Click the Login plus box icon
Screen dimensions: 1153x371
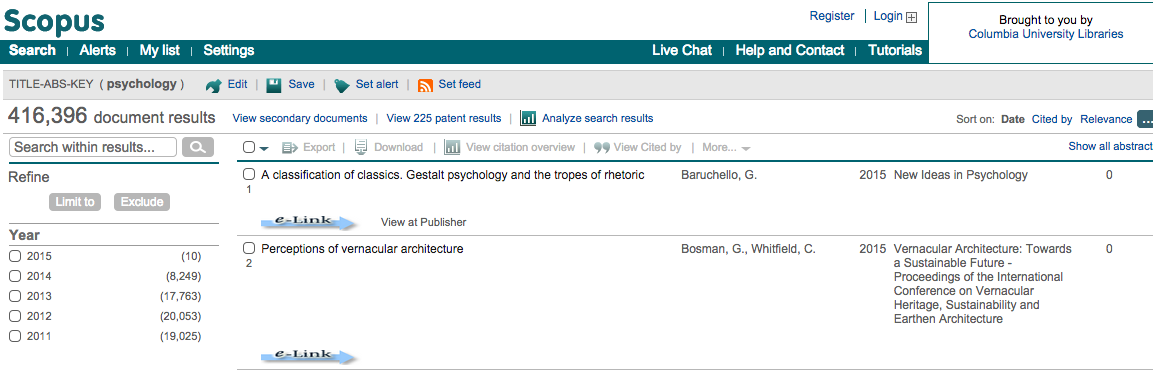point(912,17)
